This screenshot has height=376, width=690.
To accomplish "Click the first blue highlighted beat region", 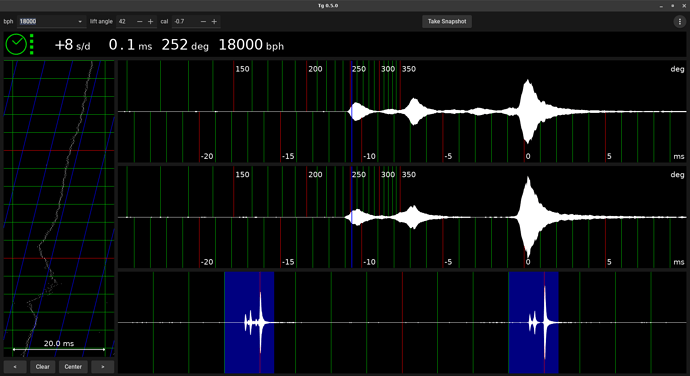I will coord(250,322).
